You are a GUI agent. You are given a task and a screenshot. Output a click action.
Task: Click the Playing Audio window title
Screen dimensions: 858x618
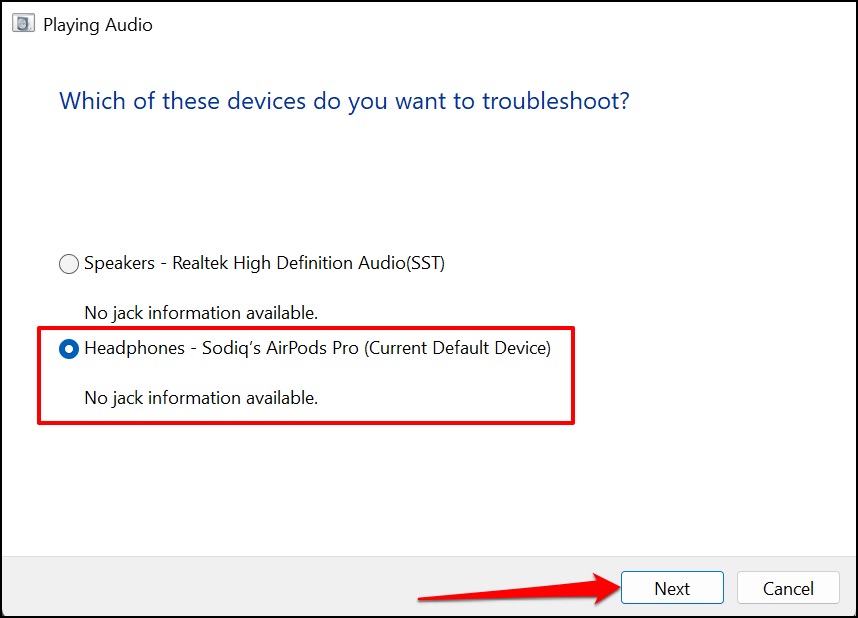pos(98,25)
